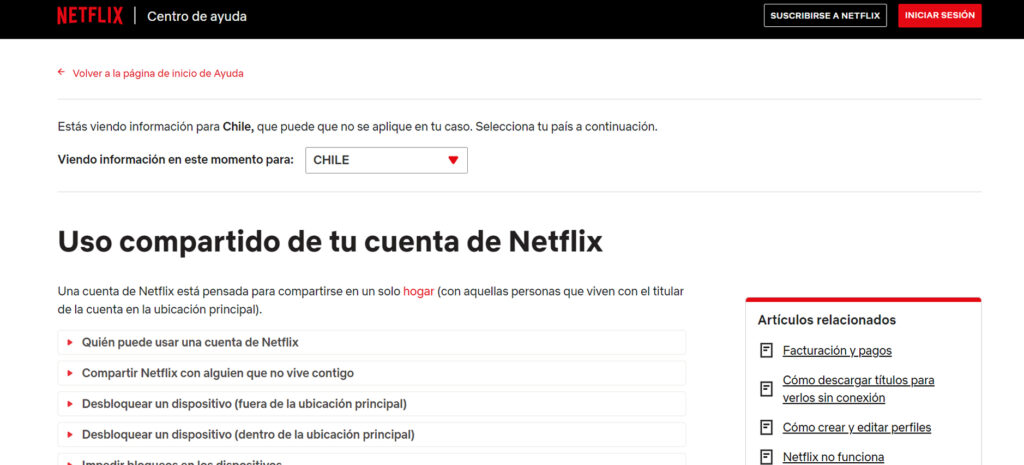Expand 'Desbloquear un dispositivo (dentro de la ubicación principal)'
The image size is (1024, 465).
coord(247,435)
